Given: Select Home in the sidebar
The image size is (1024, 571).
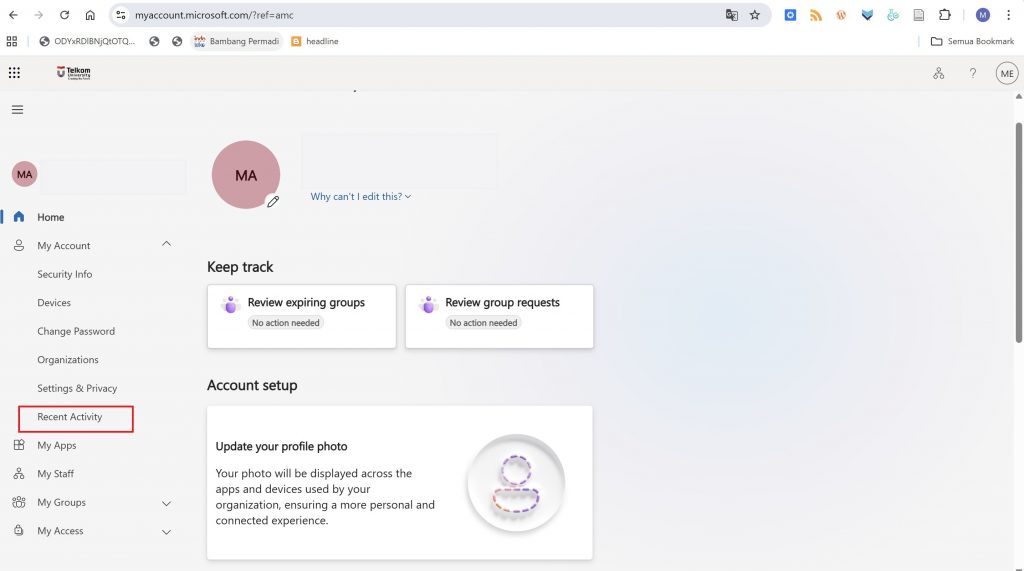Looking at the screenshot, I should pos(50,217).
